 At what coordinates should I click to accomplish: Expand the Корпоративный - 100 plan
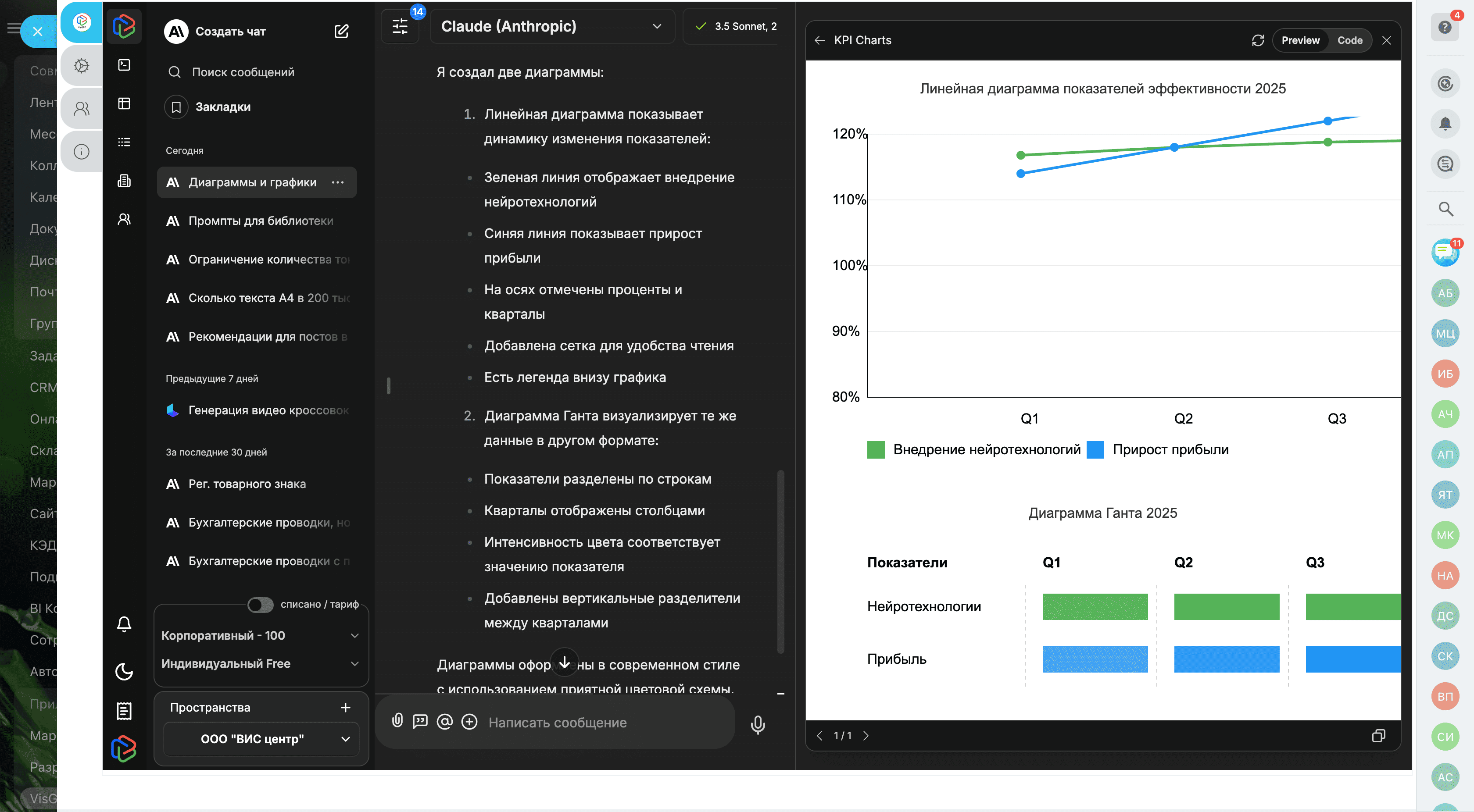tap(260, 635)
